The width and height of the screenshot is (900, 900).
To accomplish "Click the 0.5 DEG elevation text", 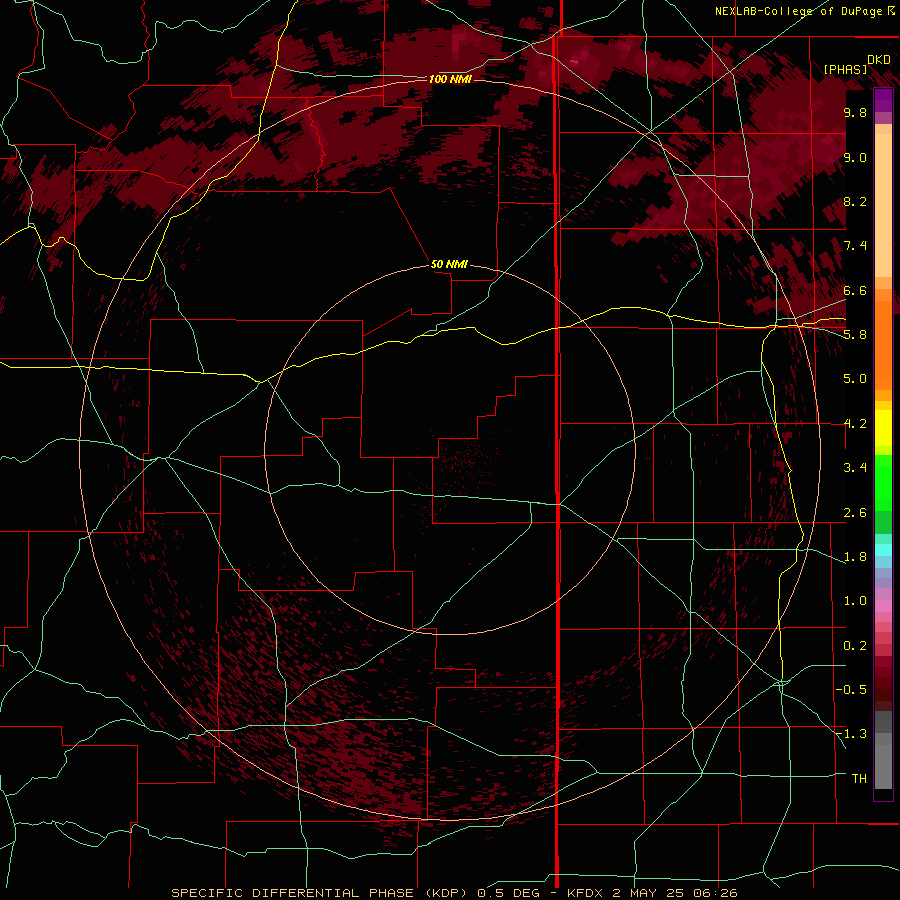I will click(x=509, y=893).
